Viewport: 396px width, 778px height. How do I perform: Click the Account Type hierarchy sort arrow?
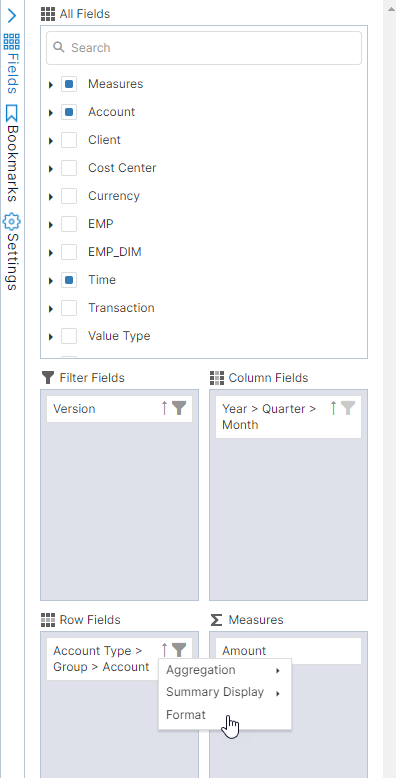tap(165, 650)
